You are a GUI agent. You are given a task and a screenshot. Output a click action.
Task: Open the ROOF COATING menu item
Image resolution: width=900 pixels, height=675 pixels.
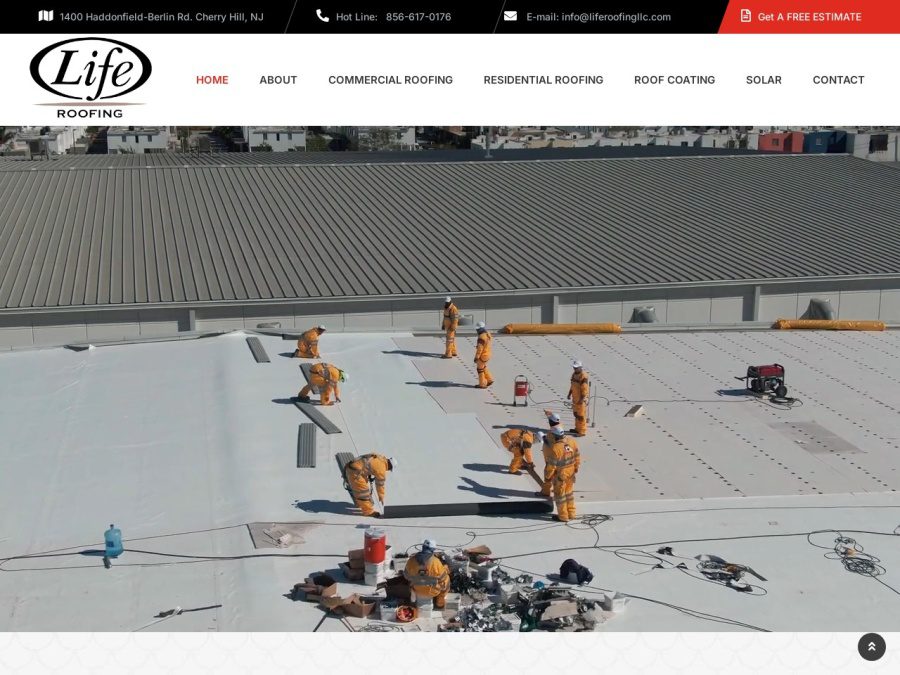pyautogui.click(x=674, y=80)
